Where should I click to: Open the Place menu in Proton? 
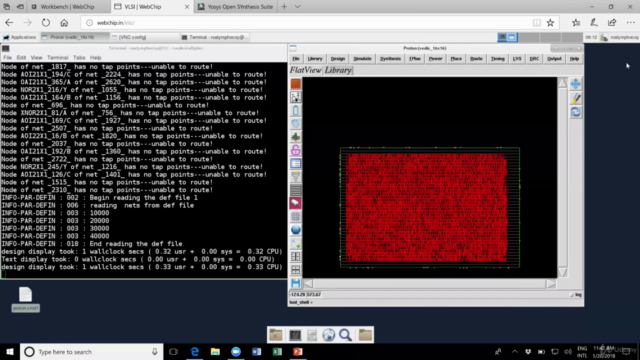click(456, 59)
